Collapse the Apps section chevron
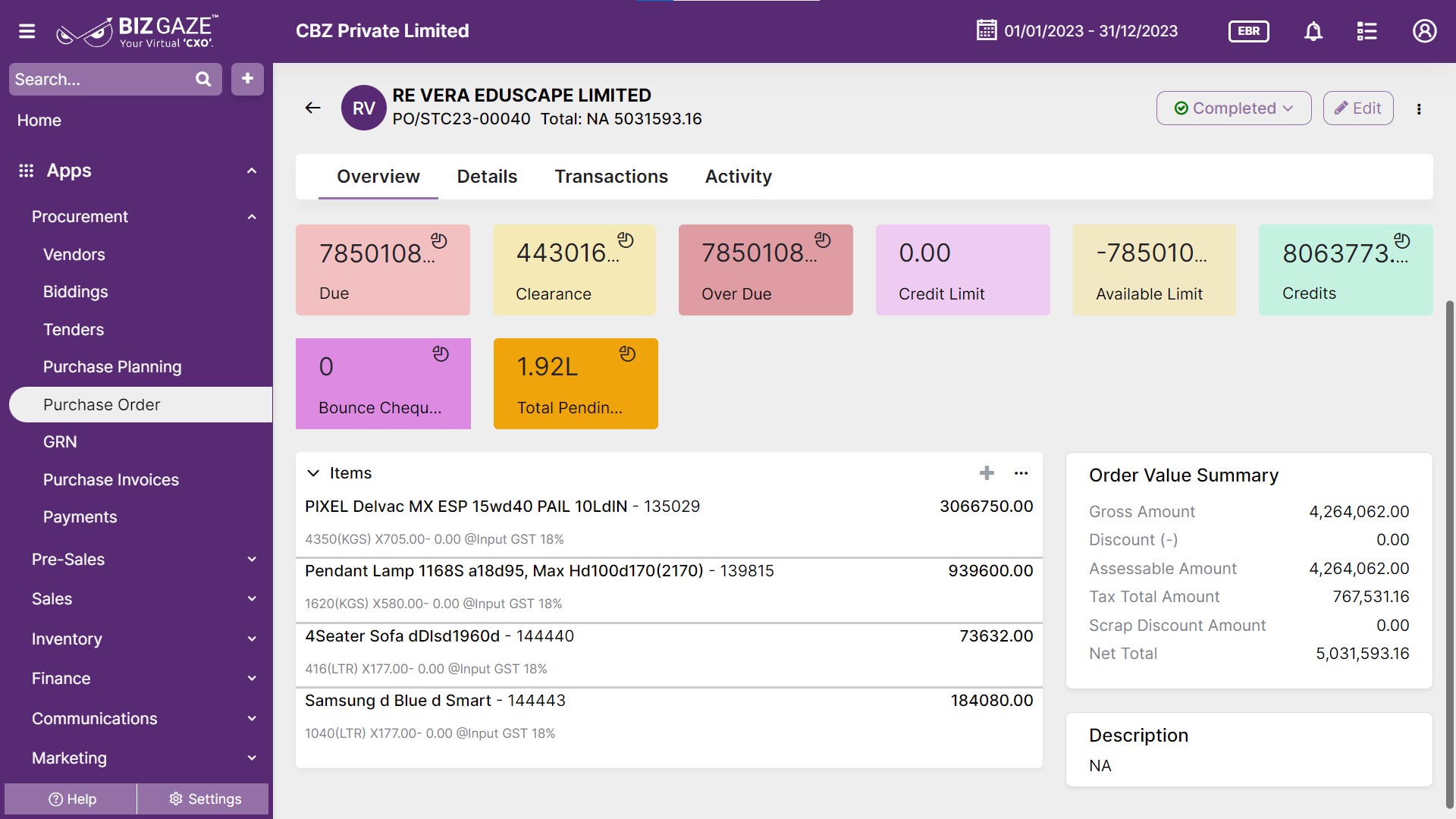Screen dimensions: 1456x819 click(252, 171)
